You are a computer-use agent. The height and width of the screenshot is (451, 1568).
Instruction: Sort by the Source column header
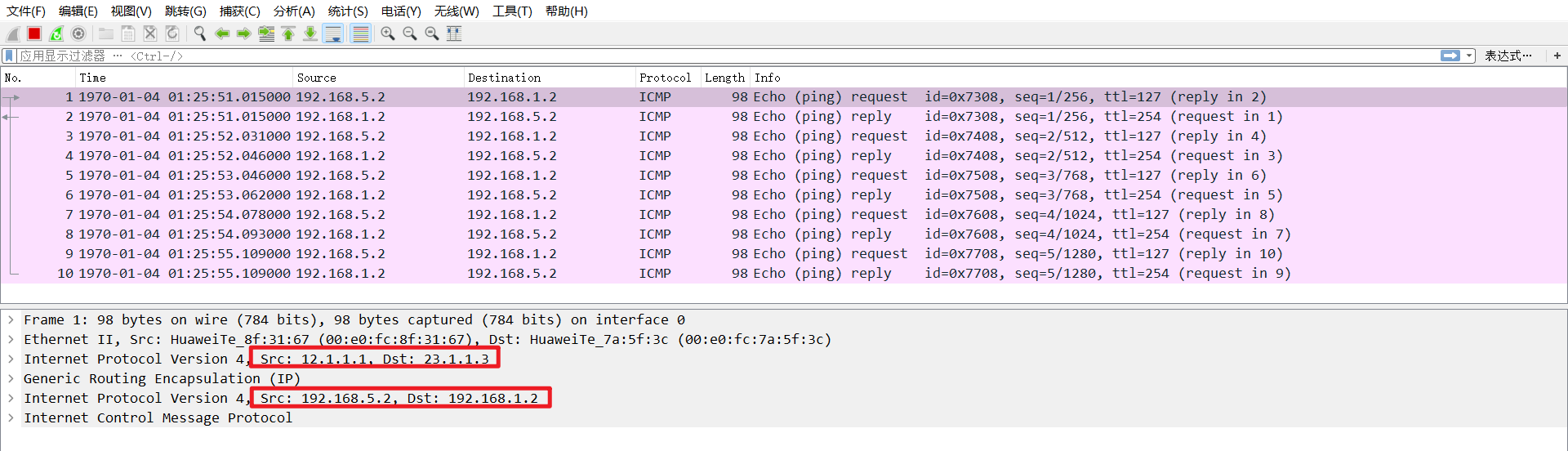coord(378,78)
